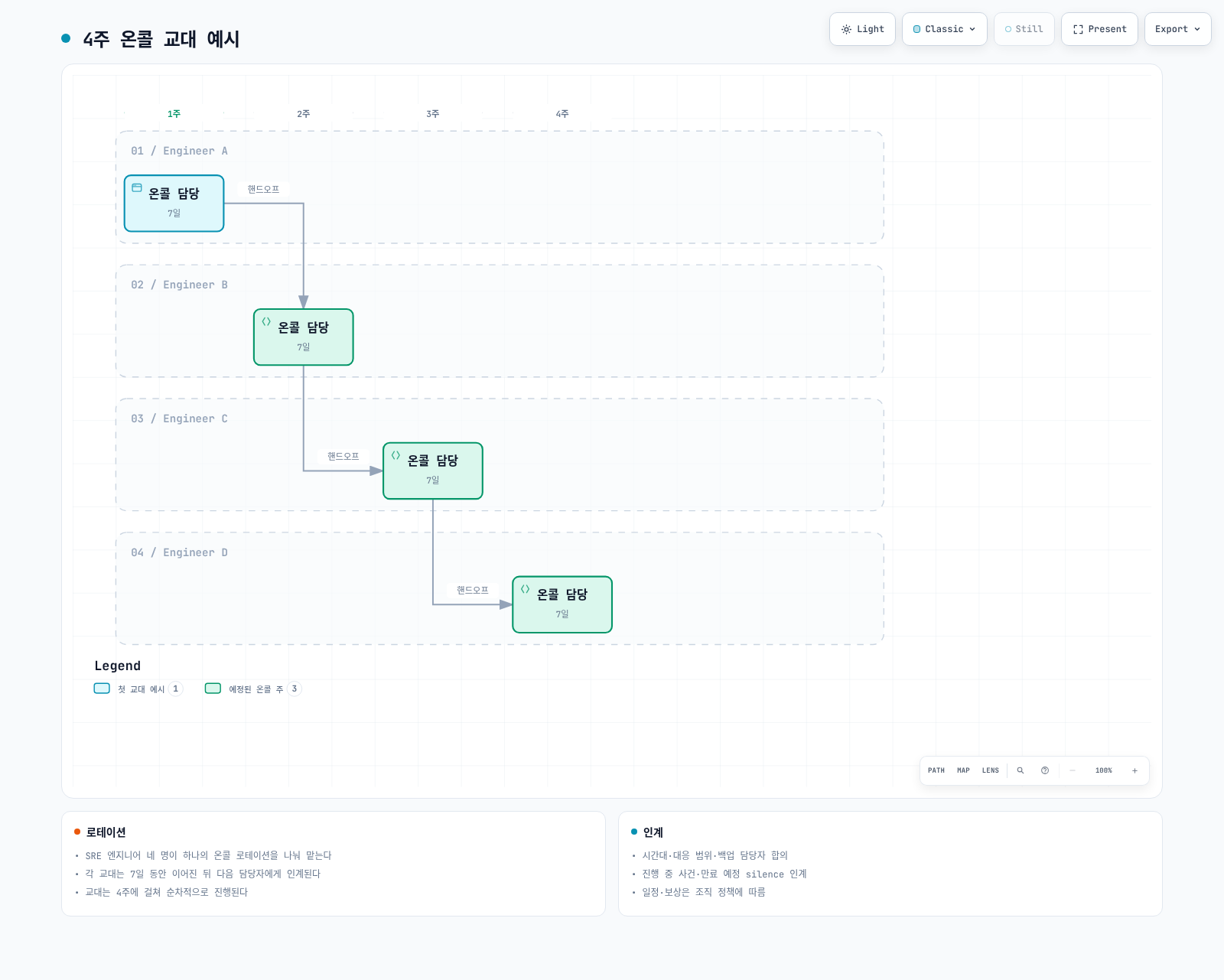Click the search magnifier icon in canvas toolbar
This screenshot has height=980, width=1224.
pos(1020,770)
